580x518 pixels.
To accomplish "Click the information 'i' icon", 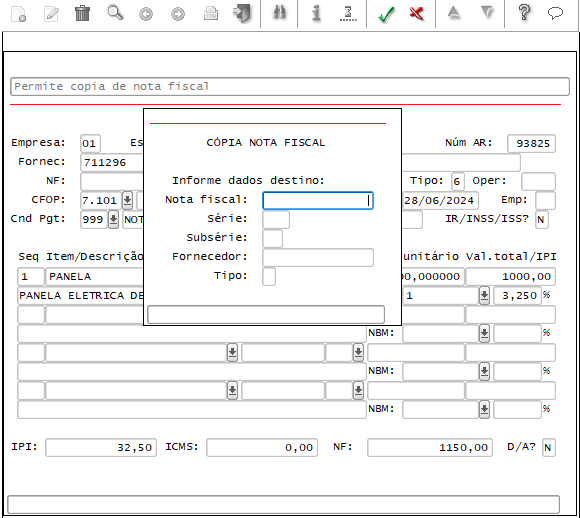I will click(316, 13).
